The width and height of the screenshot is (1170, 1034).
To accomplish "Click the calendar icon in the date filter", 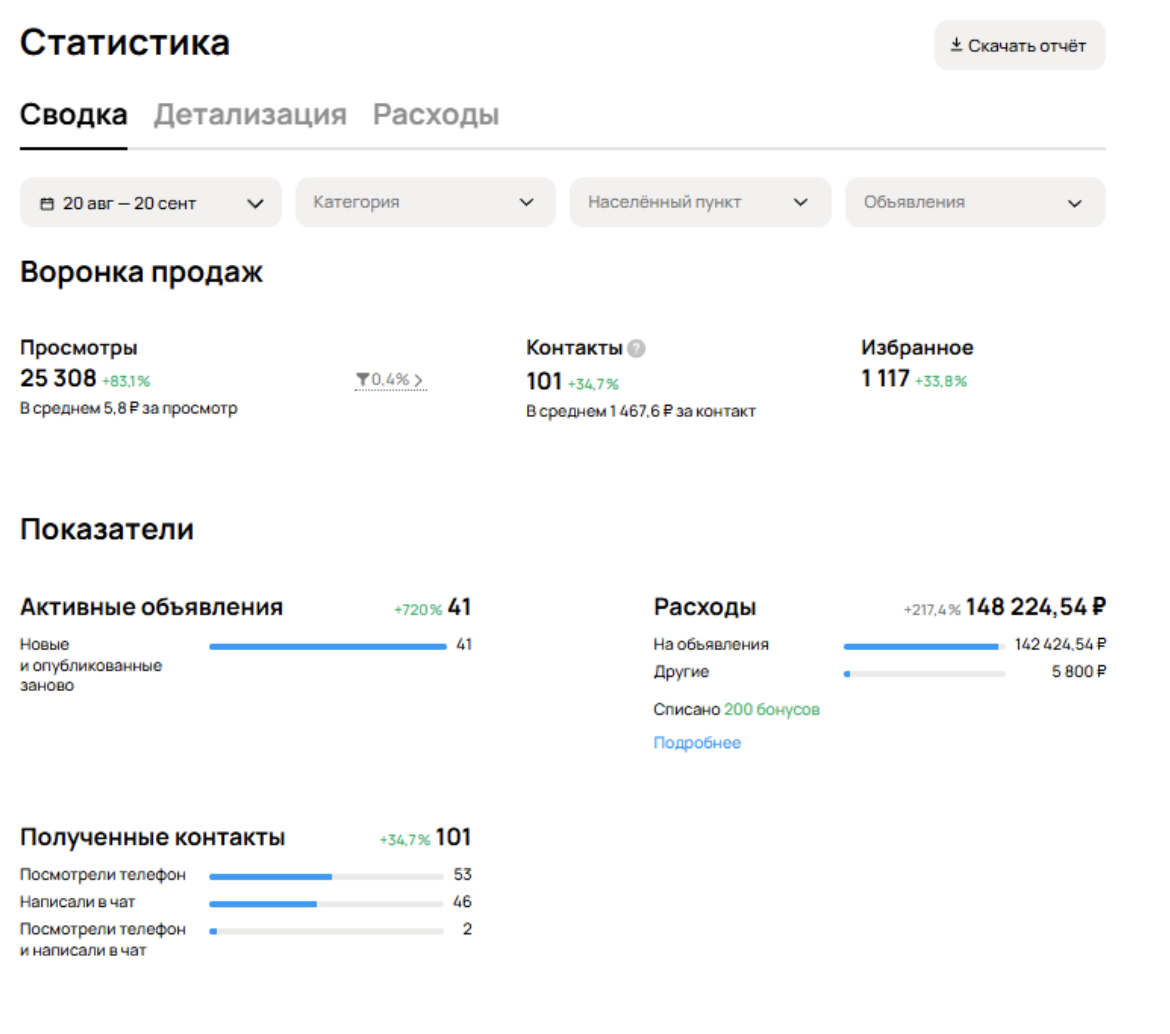I will coord(47,202).
